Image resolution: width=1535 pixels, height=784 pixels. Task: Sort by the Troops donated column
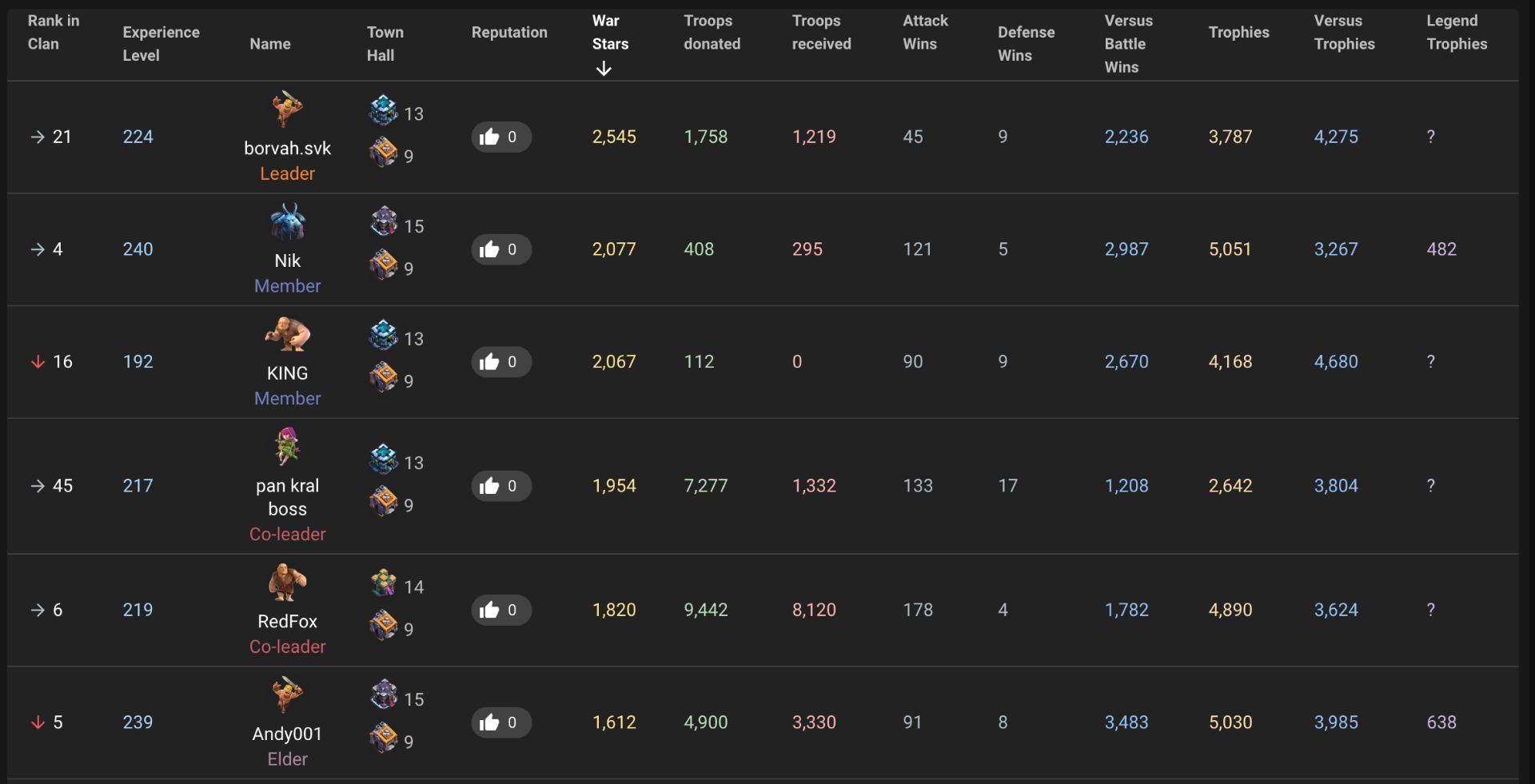point(712,32)
